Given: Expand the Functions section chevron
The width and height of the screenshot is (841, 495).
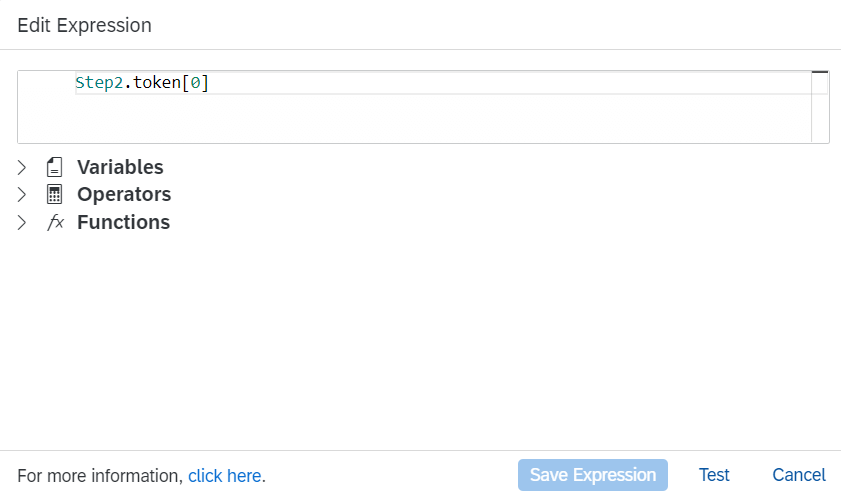Looking at the screenshot, I should pos(21,223).
